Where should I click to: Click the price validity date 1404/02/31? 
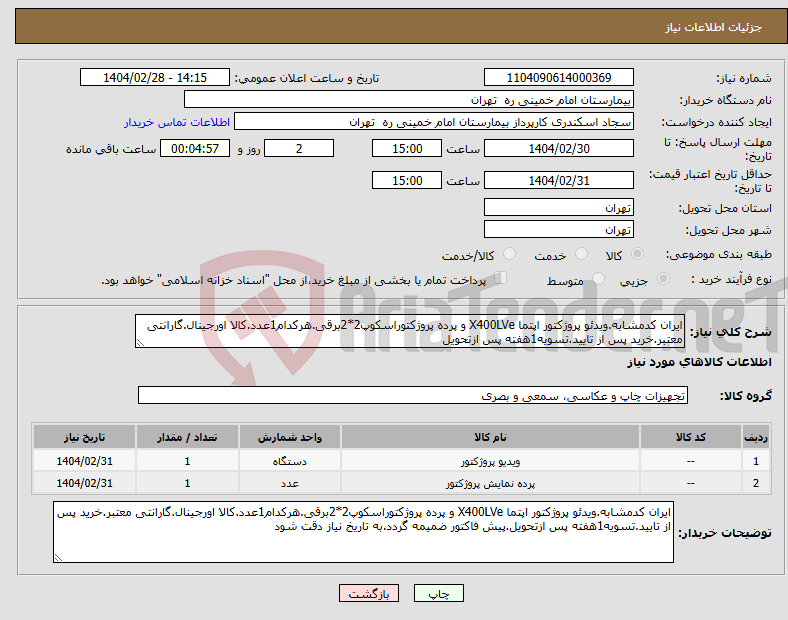tap(558, 180)
